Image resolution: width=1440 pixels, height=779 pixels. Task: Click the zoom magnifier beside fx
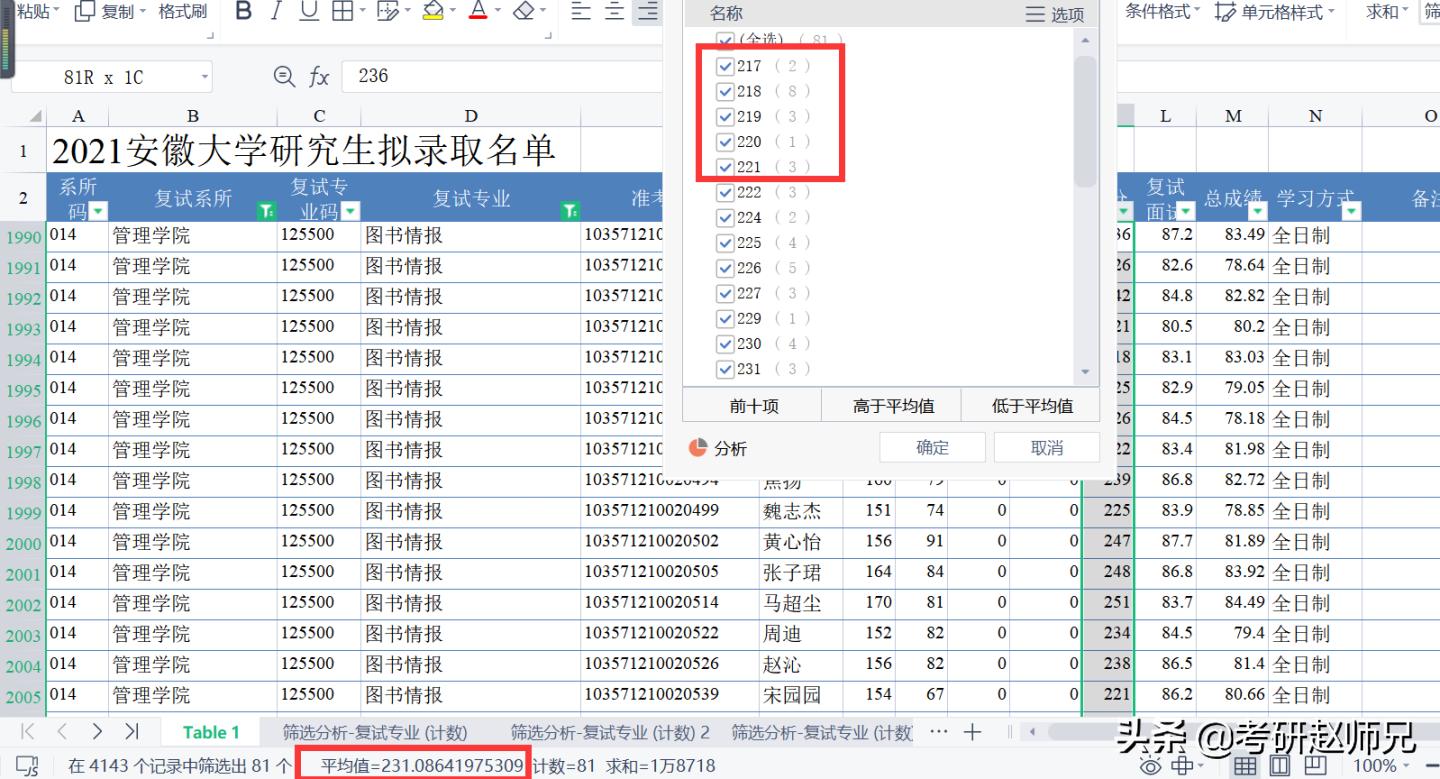click(x=284, y=76)
